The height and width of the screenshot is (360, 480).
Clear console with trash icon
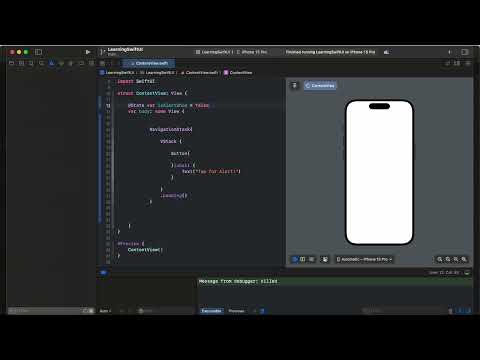point(451,311)
